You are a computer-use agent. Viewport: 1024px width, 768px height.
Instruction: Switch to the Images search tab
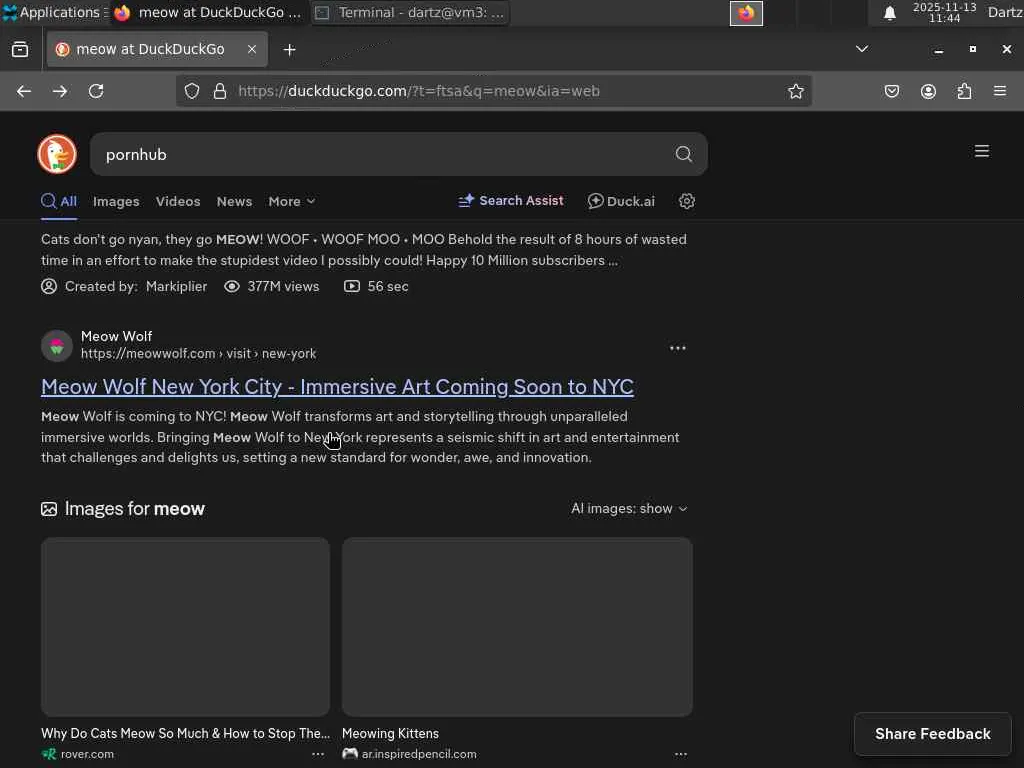(116, 201)
